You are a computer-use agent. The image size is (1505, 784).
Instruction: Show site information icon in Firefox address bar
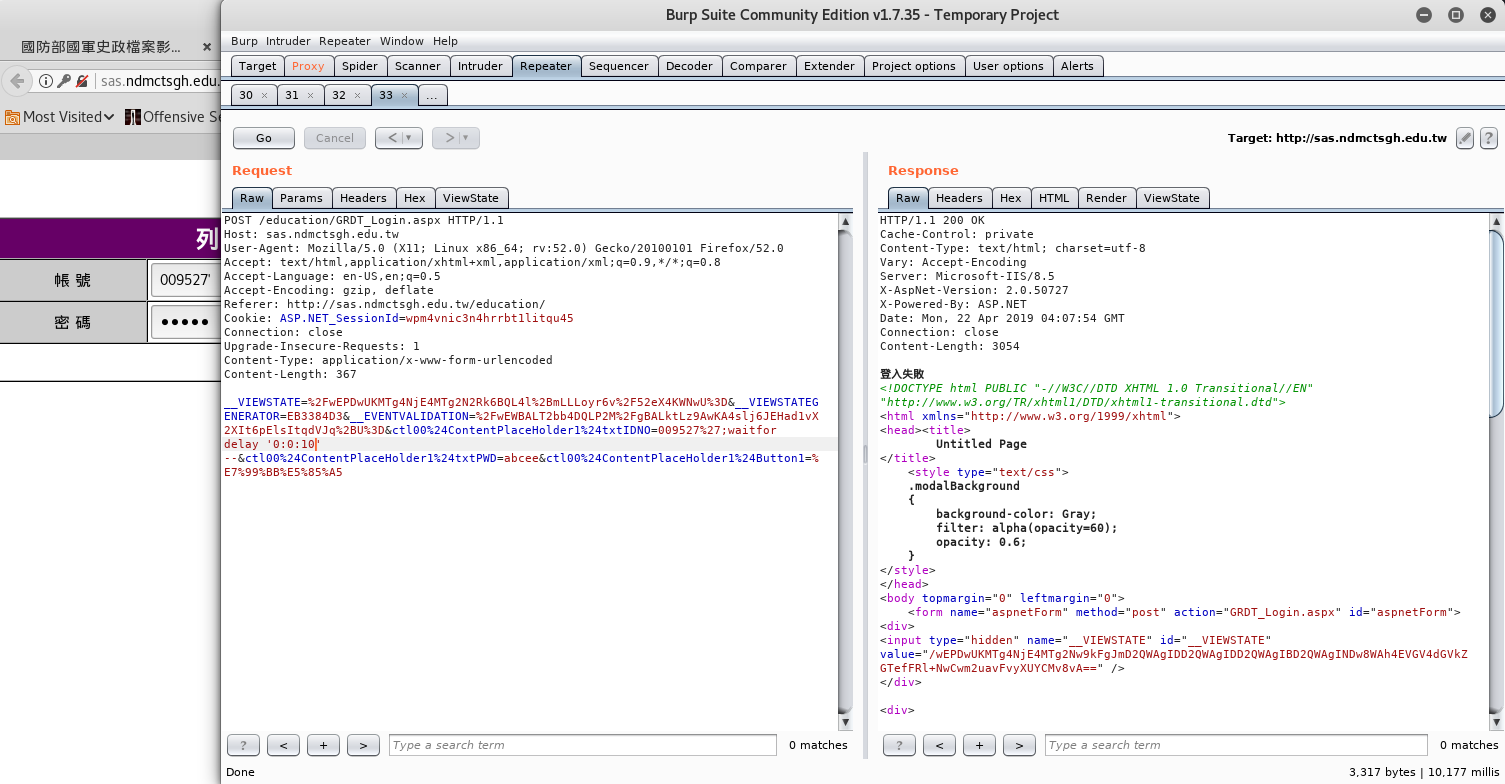45,81
